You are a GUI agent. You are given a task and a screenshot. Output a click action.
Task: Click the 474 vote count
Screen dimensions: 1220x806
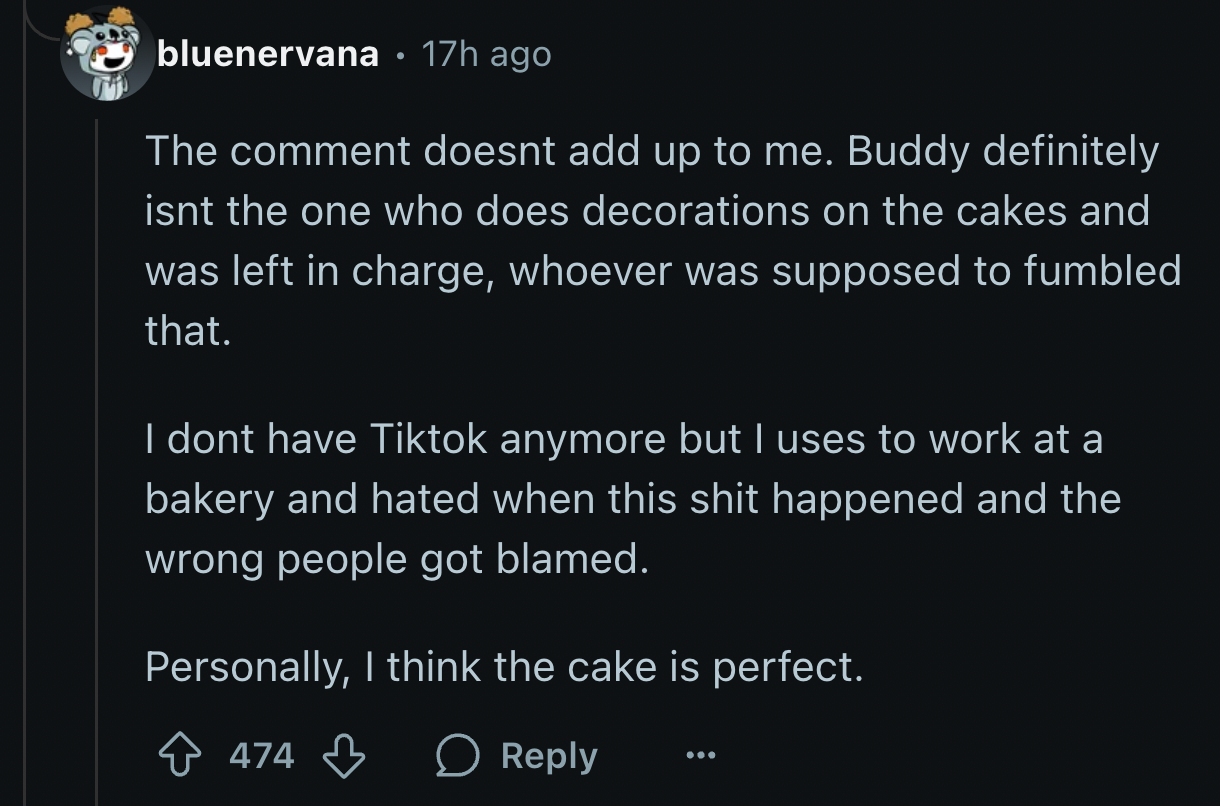262,755
